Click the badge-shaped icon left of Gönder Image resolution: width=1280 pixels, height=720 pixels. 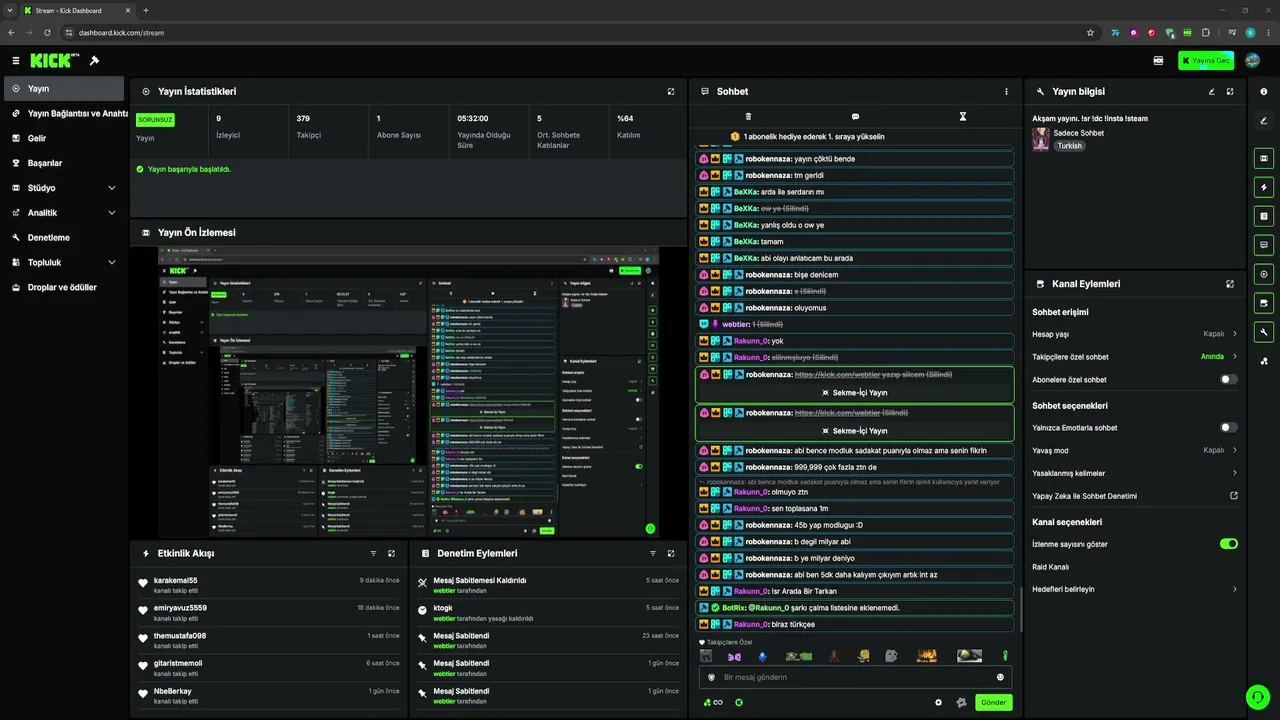961,702
